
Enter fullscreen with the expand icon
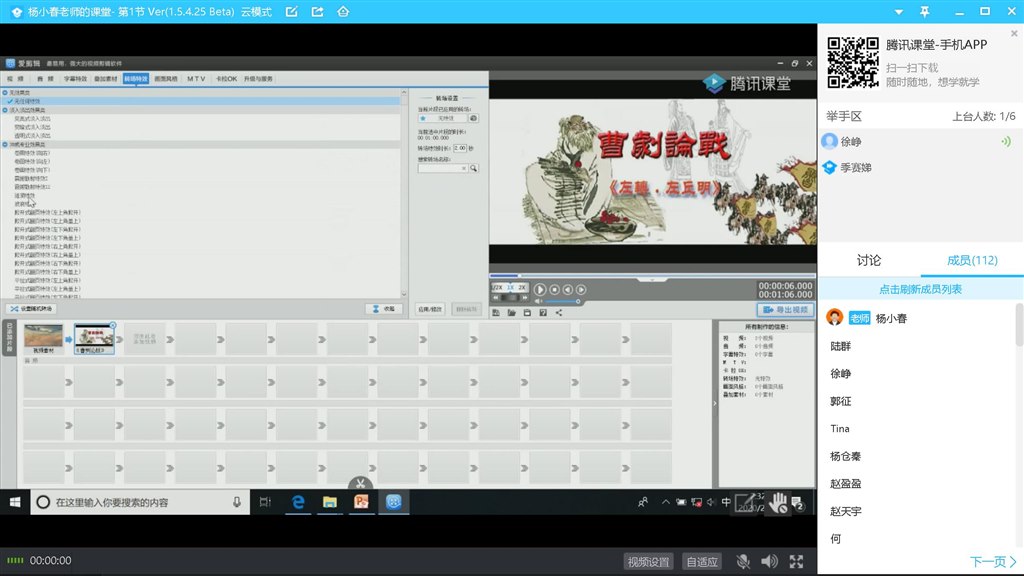[796, 562]
